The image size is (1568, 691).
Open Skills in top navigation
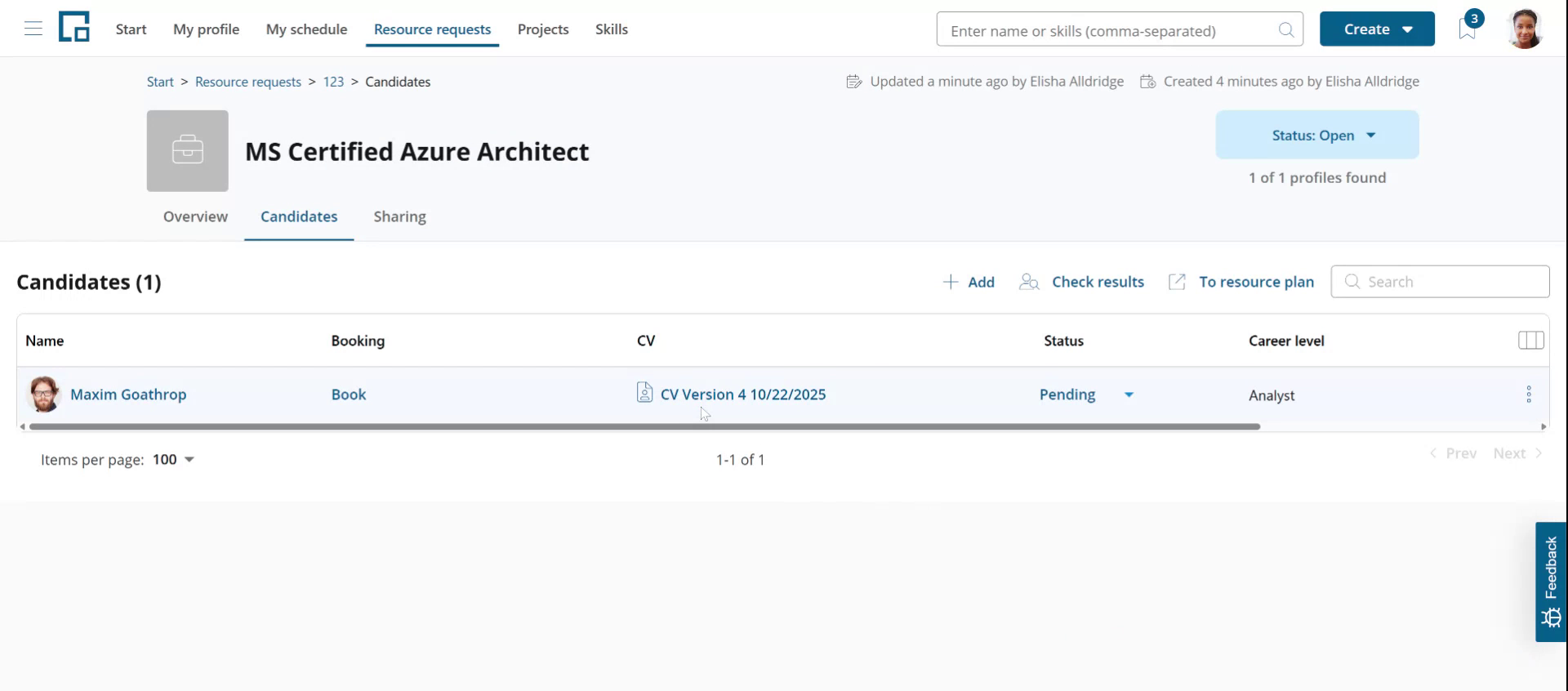coord(612,29)
